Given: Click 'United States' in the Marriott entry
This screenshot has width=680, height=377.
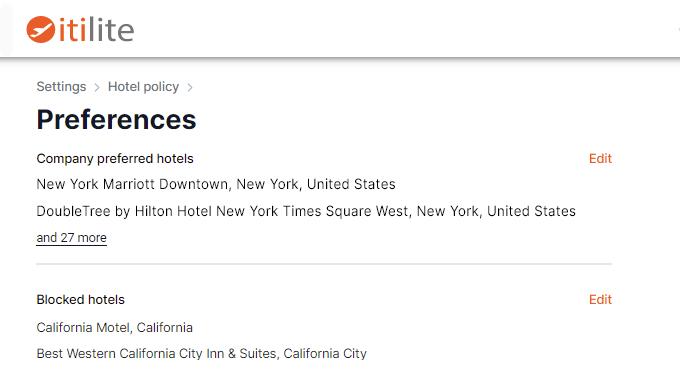Looking at the screenshot, I should coord(351,184).
